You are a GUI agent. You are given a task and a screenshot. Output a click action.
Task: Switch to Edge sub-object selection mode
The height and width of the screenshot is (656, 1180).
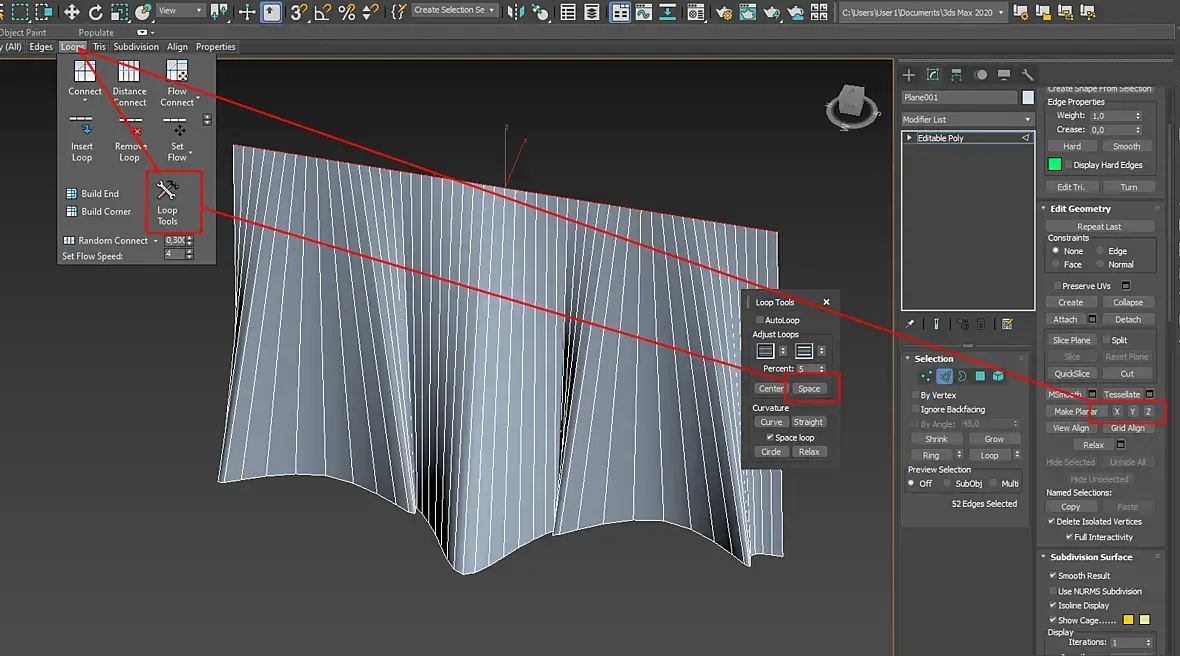[944, 376]
